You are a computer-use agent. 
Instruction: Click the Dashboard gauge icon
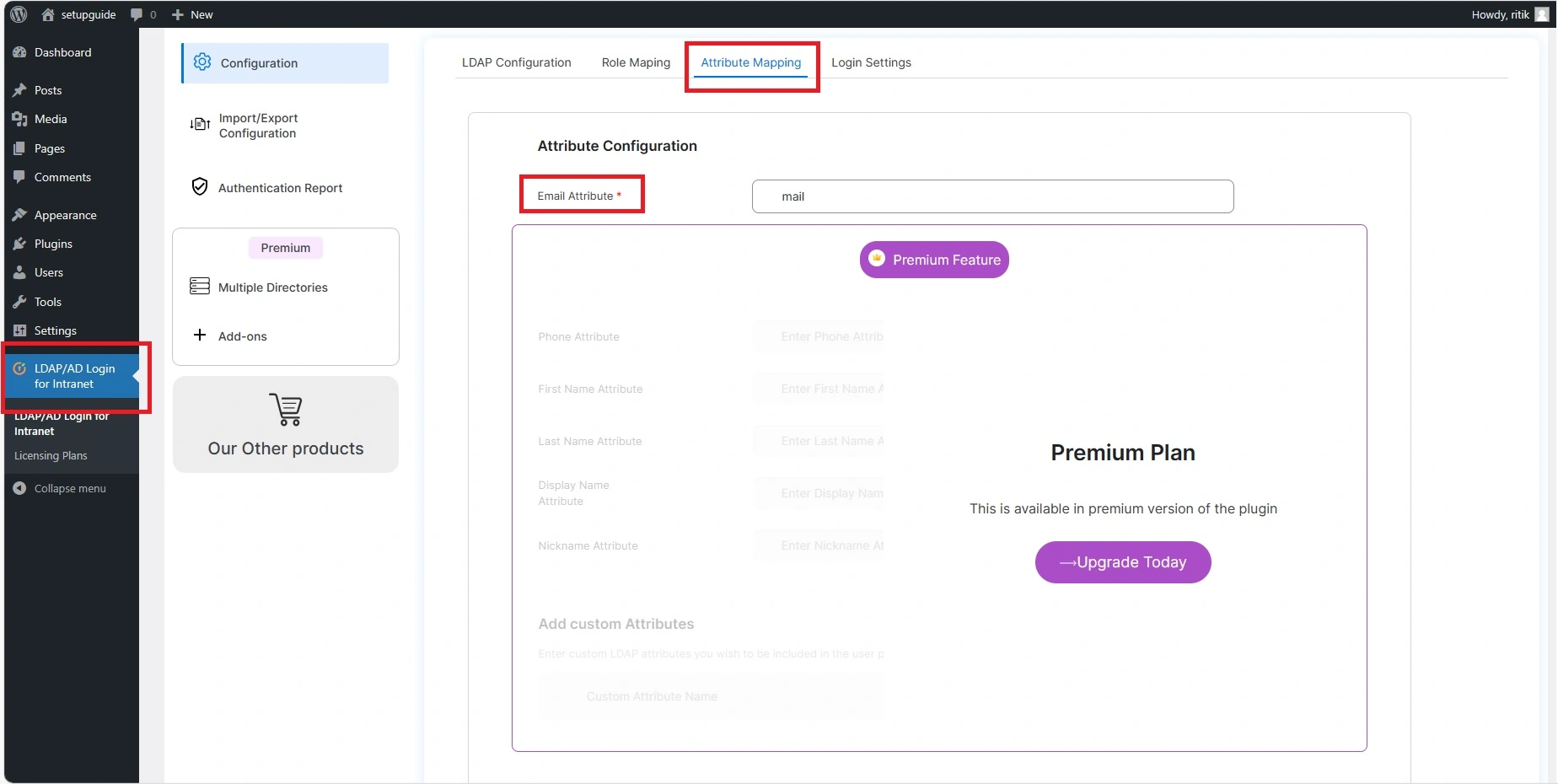pyautogui.click(x=20, y=52)
